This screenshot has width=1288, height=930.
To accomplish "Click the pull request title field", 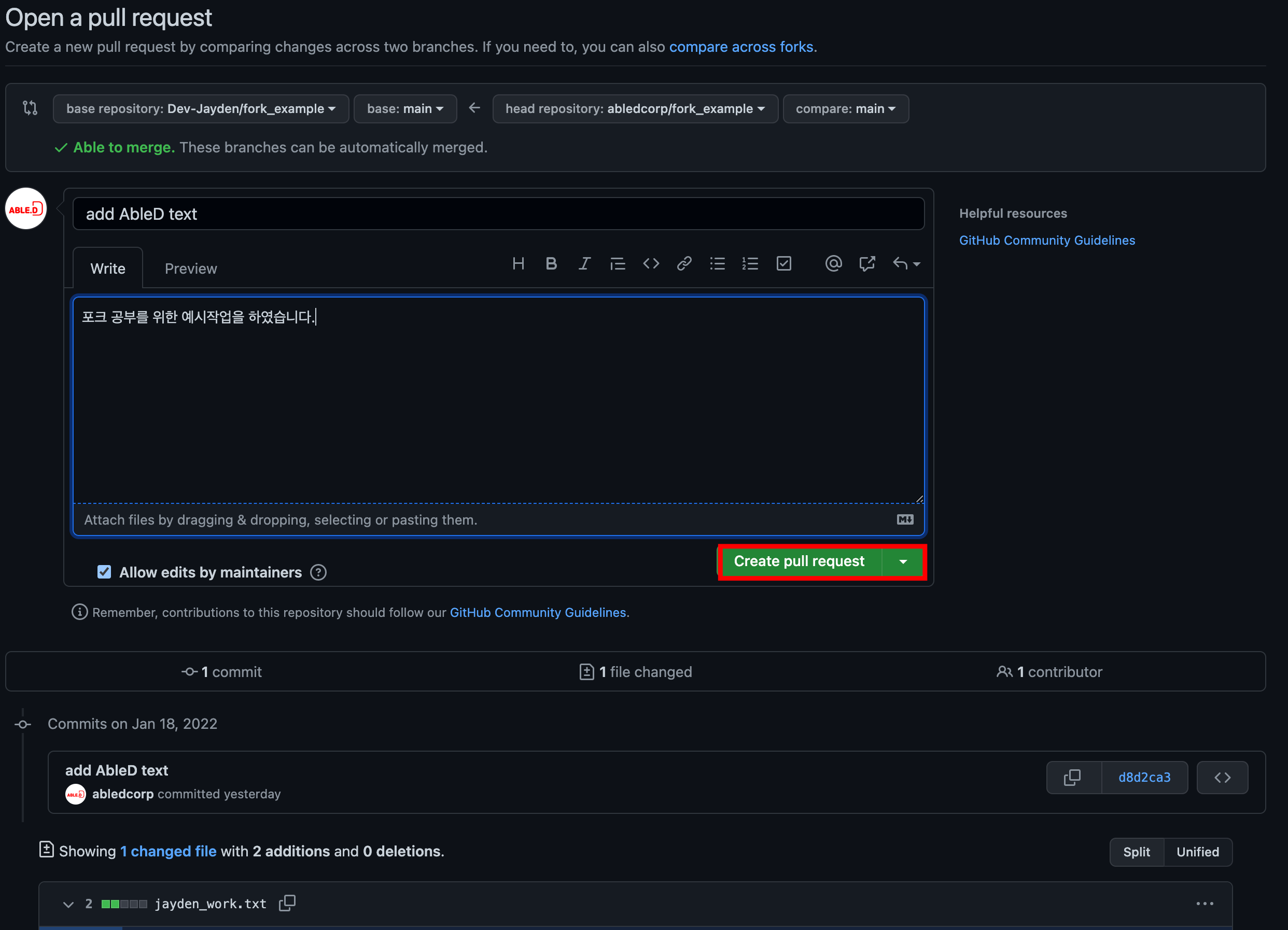I will (498, 214).
